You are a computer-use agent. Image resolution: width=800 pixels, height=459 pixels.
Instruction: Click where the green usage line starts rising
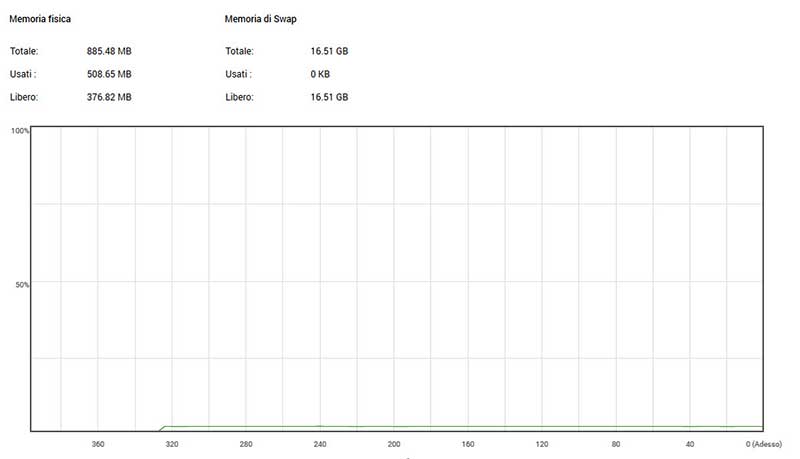(x=162, y=428)
